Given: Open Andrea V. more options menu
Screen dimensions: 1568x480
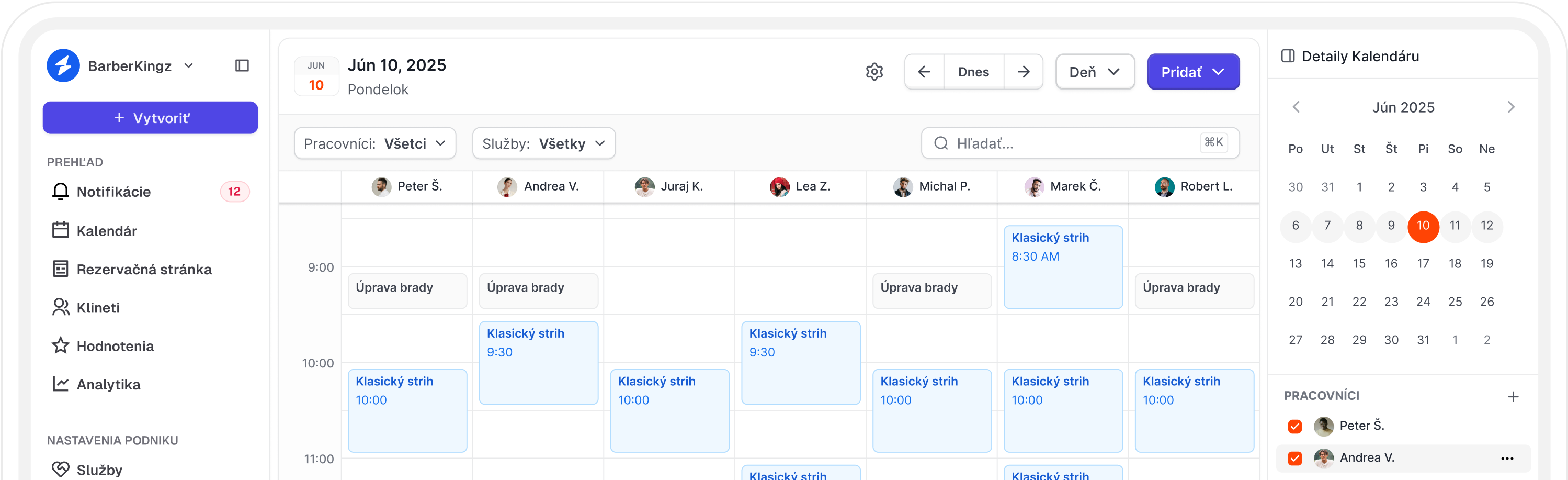Looking at the screenshot, I should coord(1506,459).
